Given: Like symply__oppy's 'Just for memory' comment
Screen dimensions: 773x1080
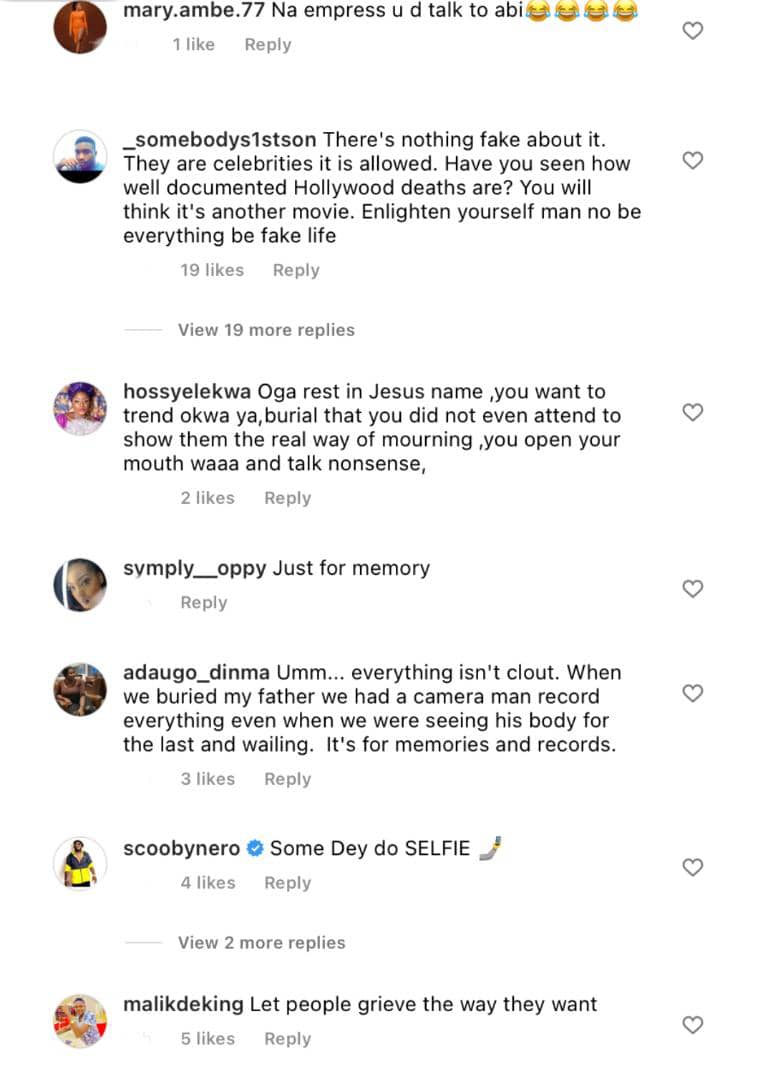Looking at the screenshot, I should (x=692, y=589).
